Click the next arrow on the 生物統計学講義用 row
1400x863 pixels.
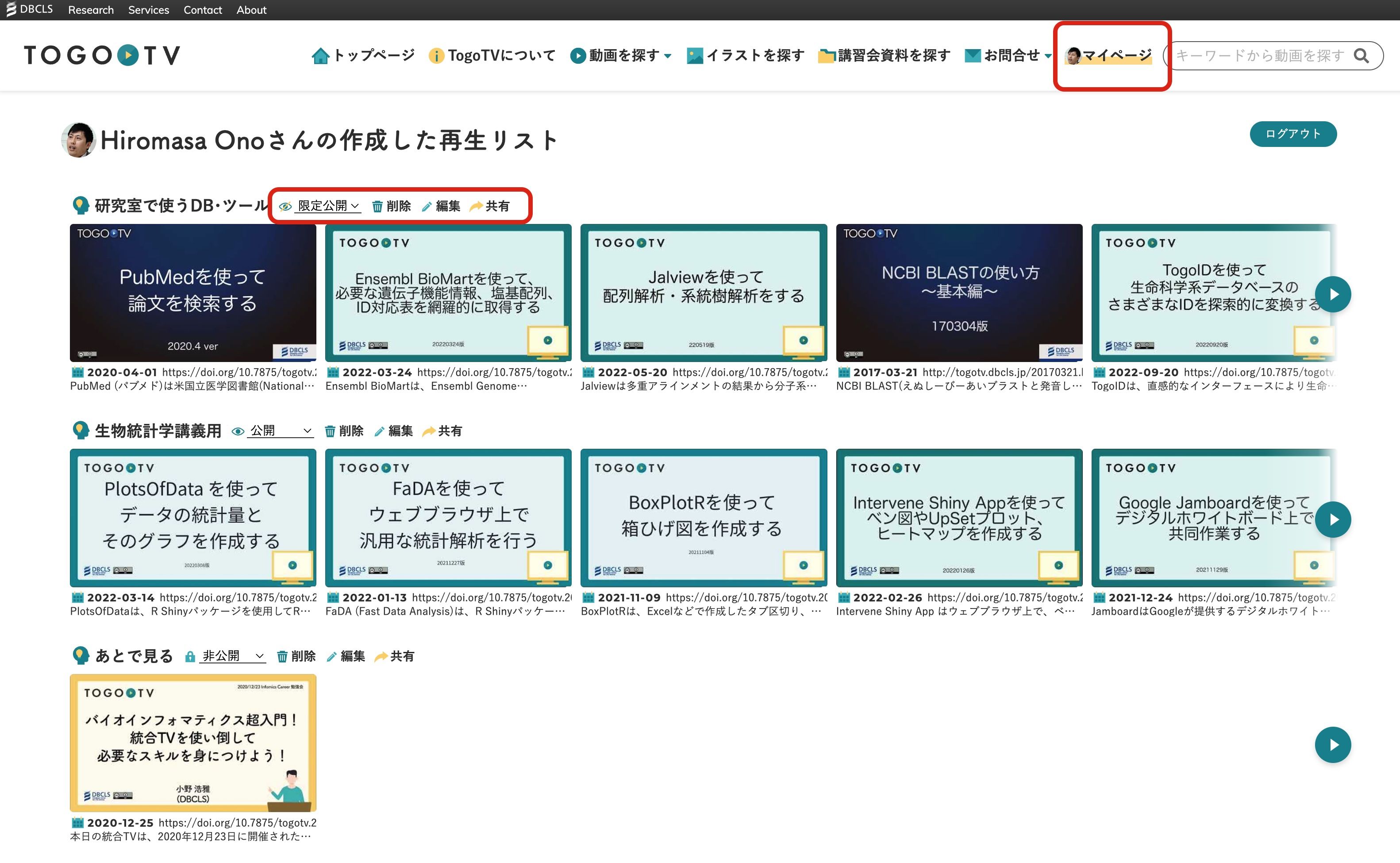pos(1333,520)
